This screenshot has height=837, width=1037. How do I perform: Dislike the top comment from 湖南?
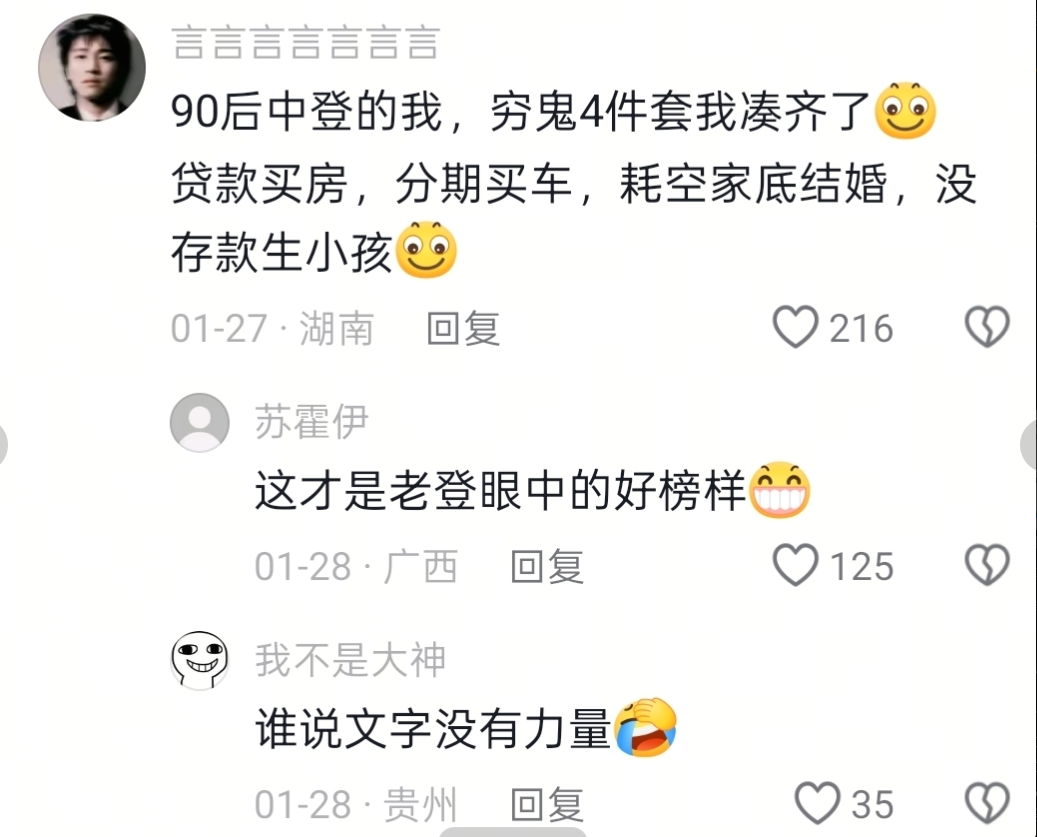click(987, 327)
